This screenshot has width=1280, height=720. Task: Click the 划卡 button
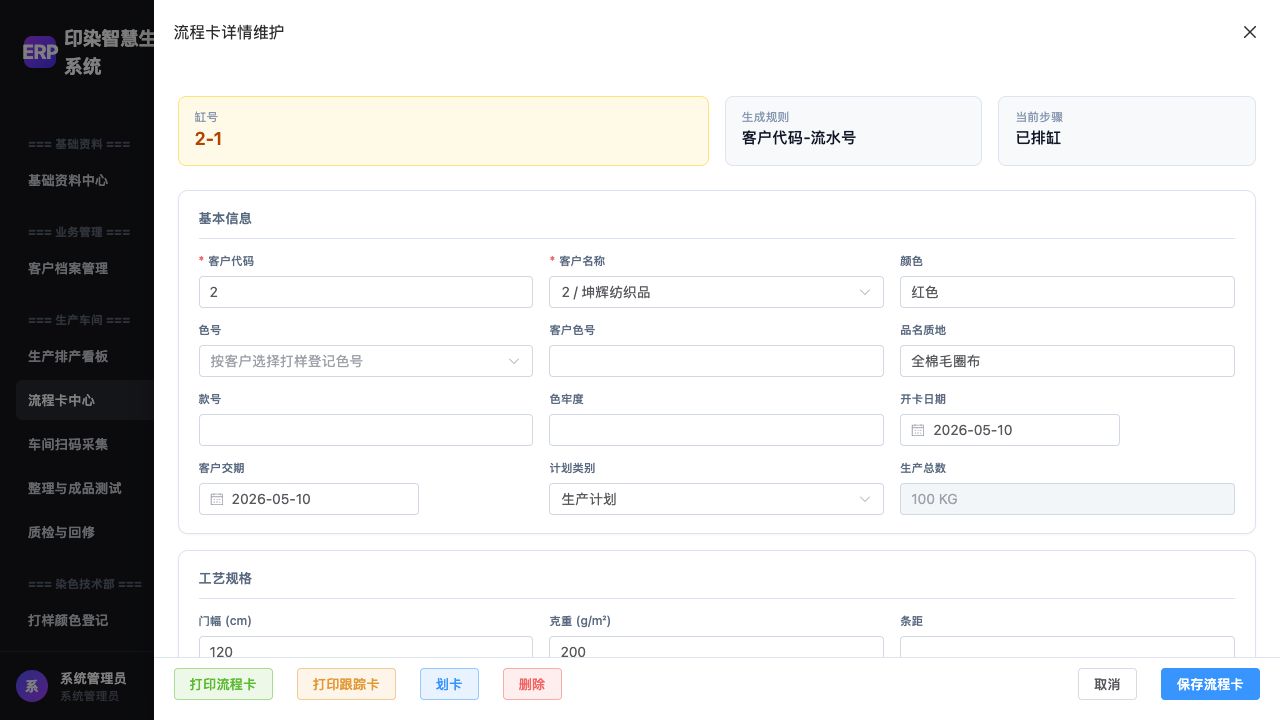coord(449,684)
